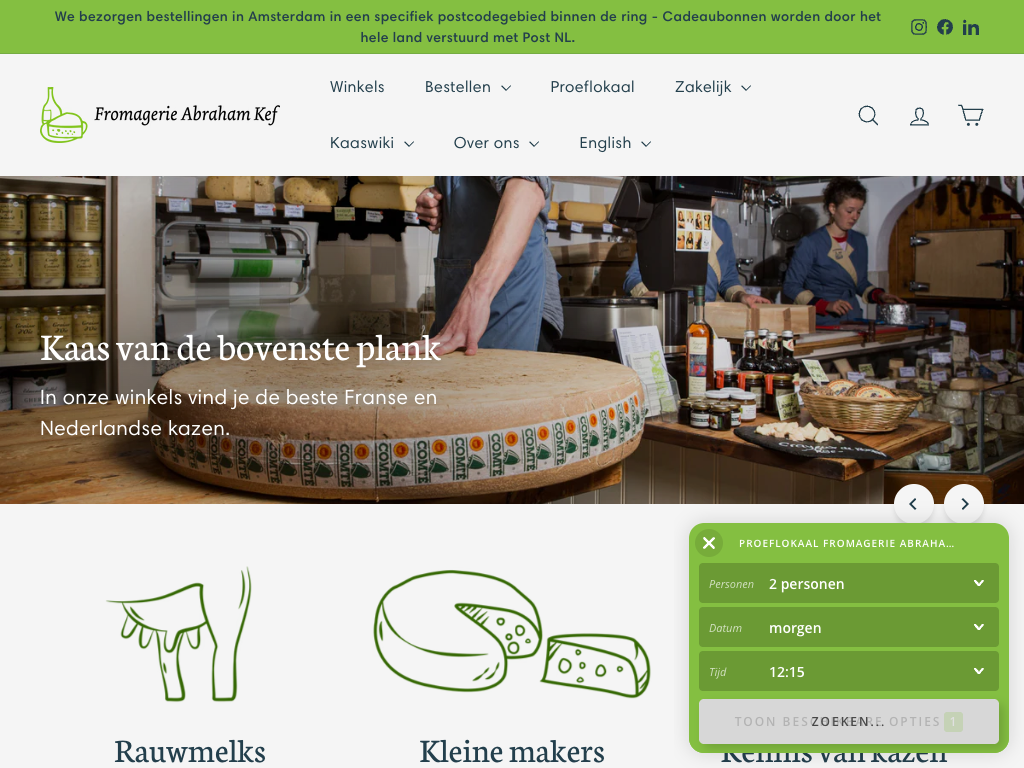
Task: Expand the Zakelijk menu
Action: coord(712,87)
